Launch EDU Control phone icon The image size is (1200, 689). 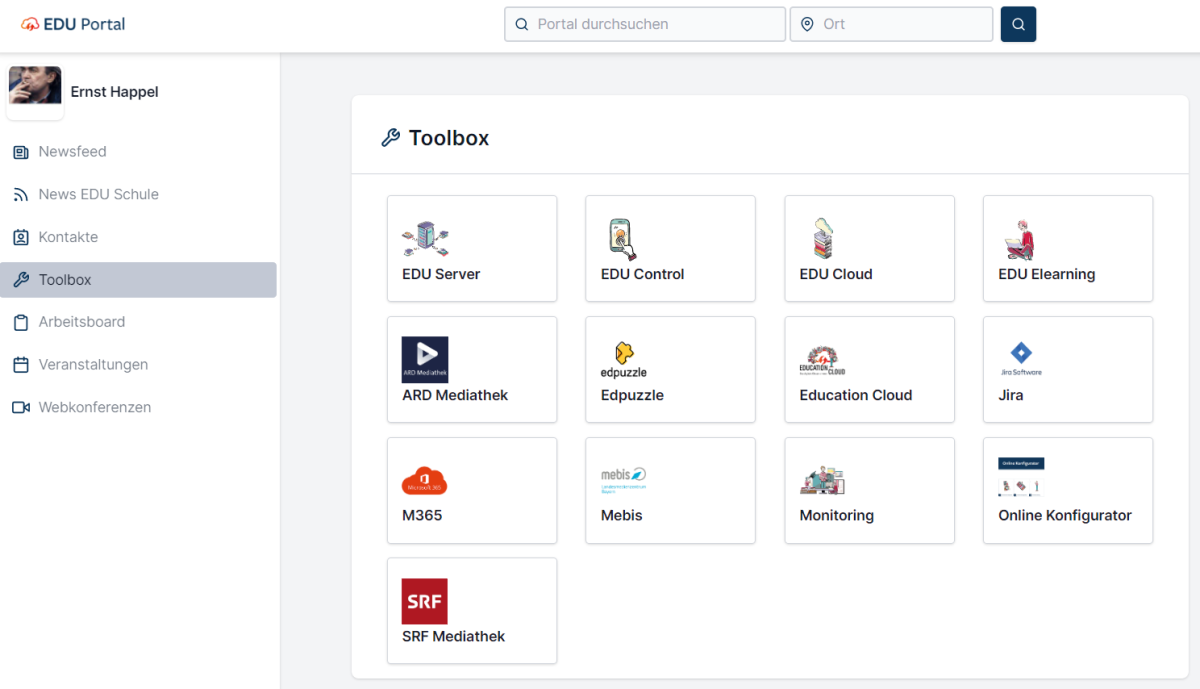tap(623, 240)
